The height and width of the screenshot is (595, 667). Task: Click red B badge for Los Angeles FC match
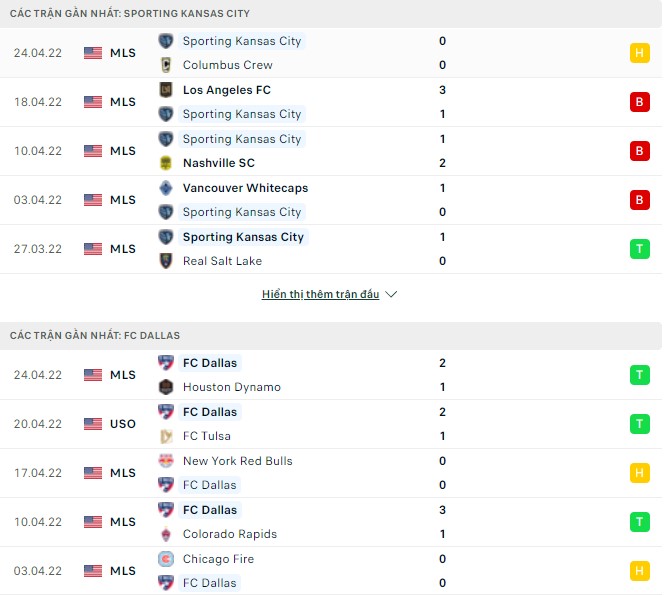(639, 102)
